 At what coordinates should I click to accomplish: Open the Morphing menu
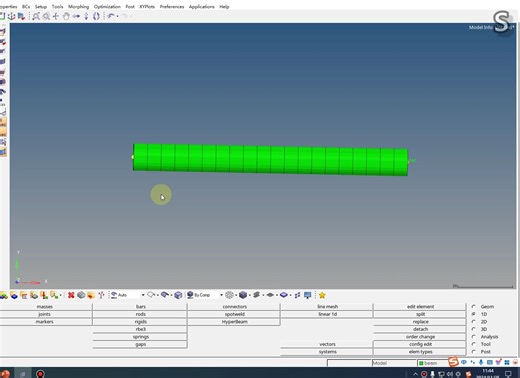click(x=78, y=6)
